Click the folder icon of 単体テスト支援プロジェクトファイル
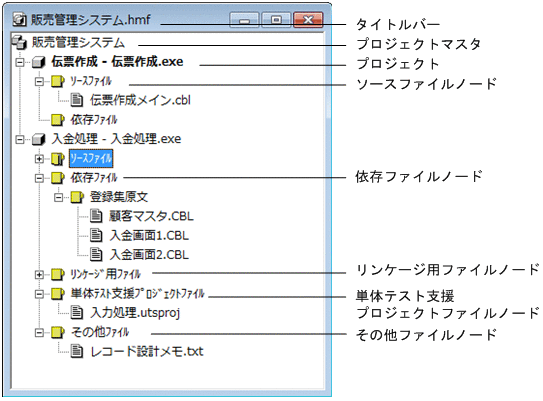The width and height of the screenshot is (543, 401). (58, 294)
